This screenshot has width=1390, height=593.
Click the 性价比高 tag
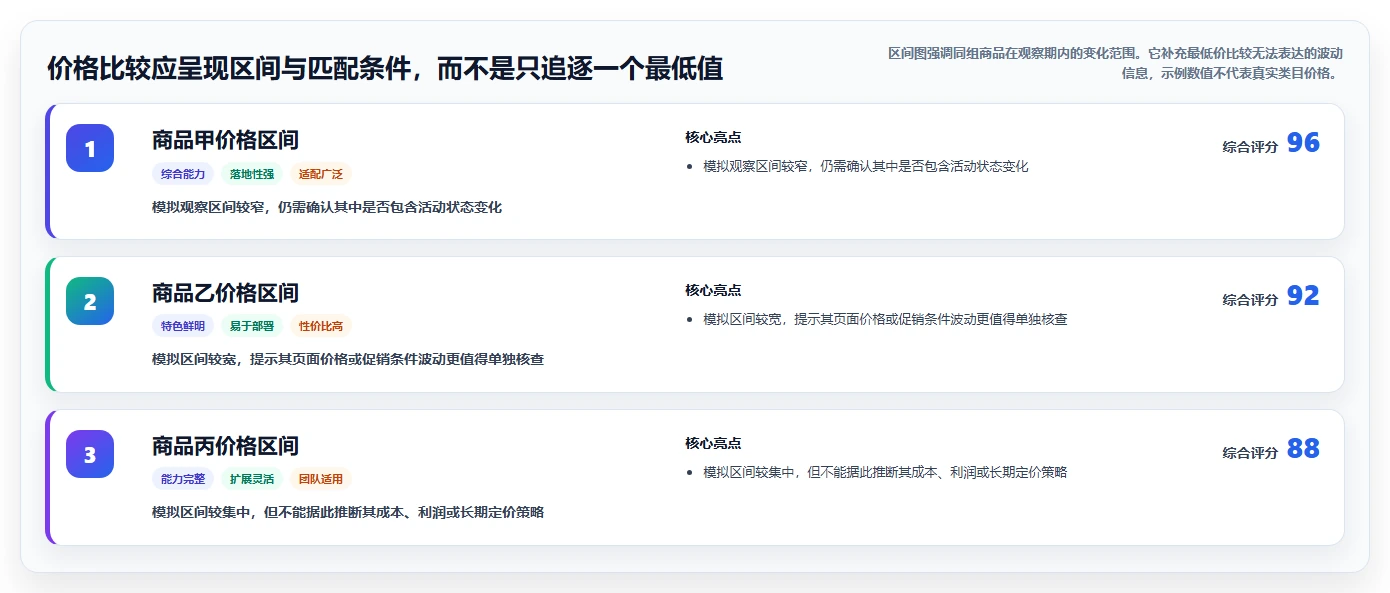click(x=321, y=326)
